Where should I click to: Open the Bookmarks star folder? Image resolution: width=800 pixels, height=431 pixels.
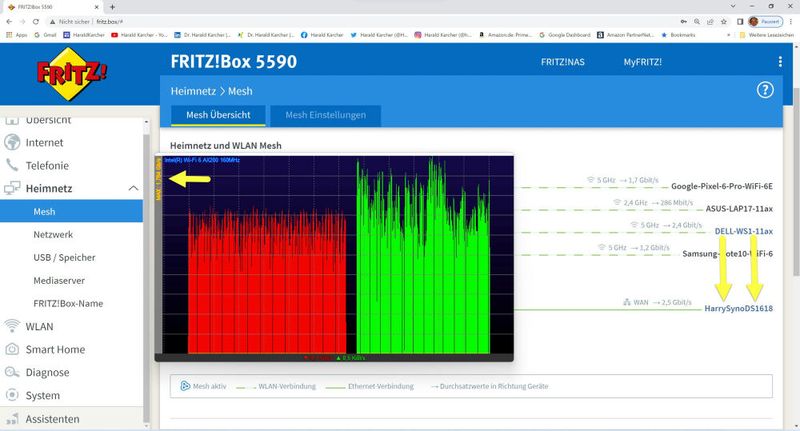(678, 35)
